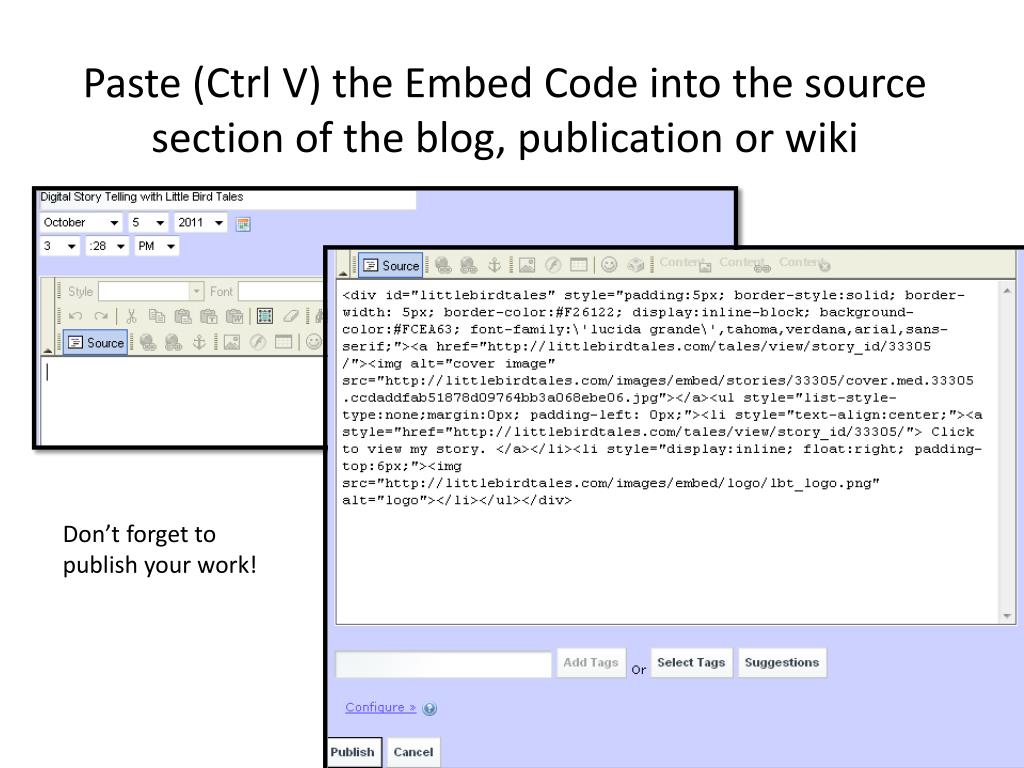Click Paste icon in back editor
This screenshot has width=1024, height=768.
coord(183,316)
